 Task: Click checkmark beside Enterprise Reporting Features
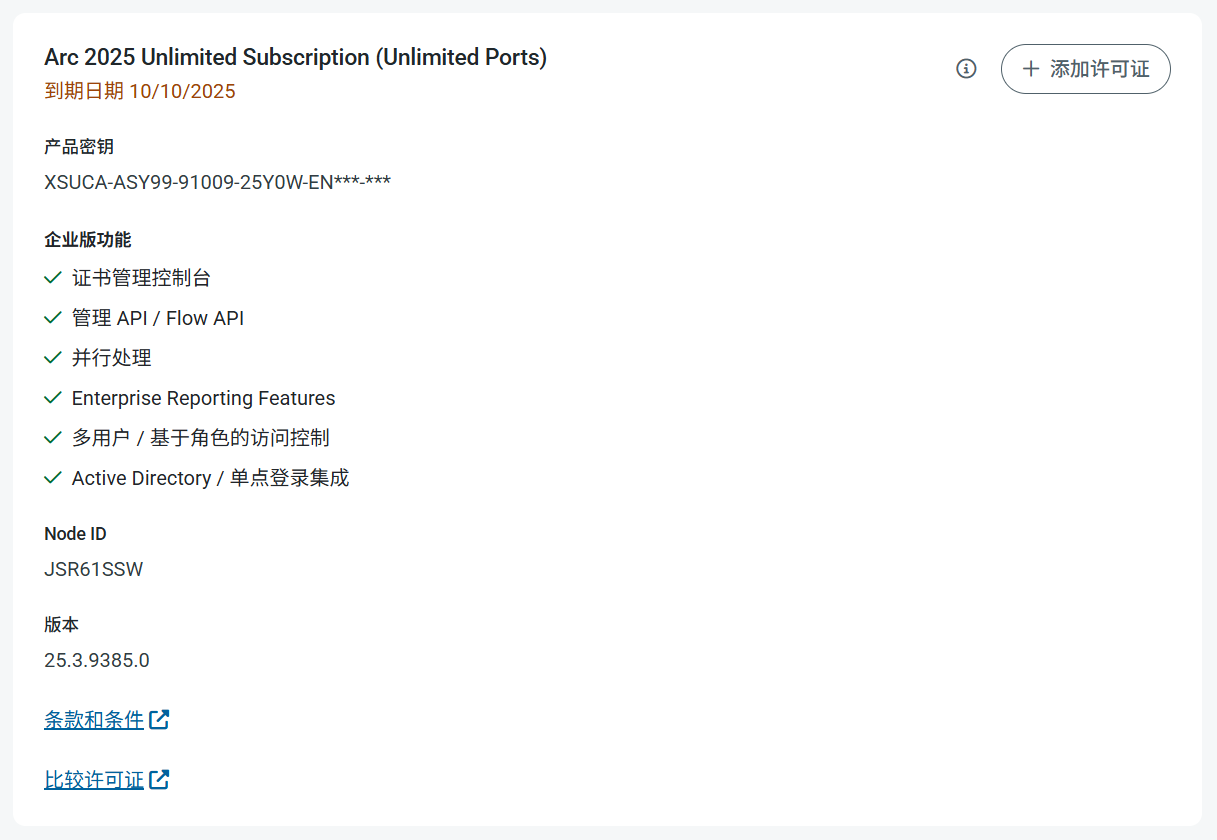(54, 398)
